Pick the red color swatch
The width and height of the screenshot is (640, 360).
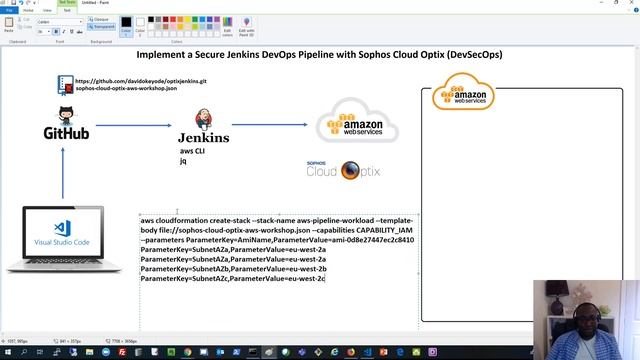click(173, 19)
